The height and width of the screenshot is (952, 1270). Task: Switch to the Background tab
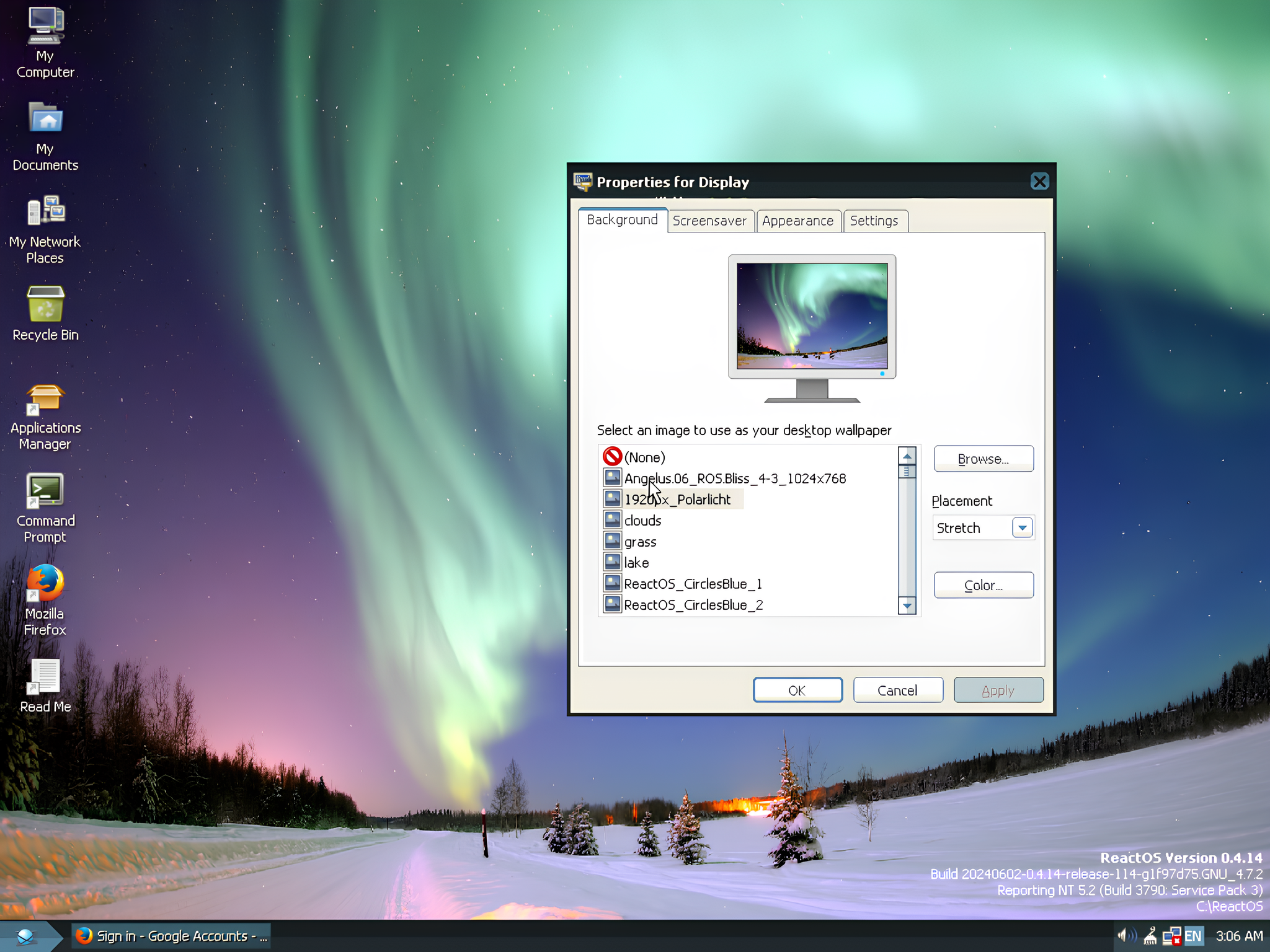point(623,220)
